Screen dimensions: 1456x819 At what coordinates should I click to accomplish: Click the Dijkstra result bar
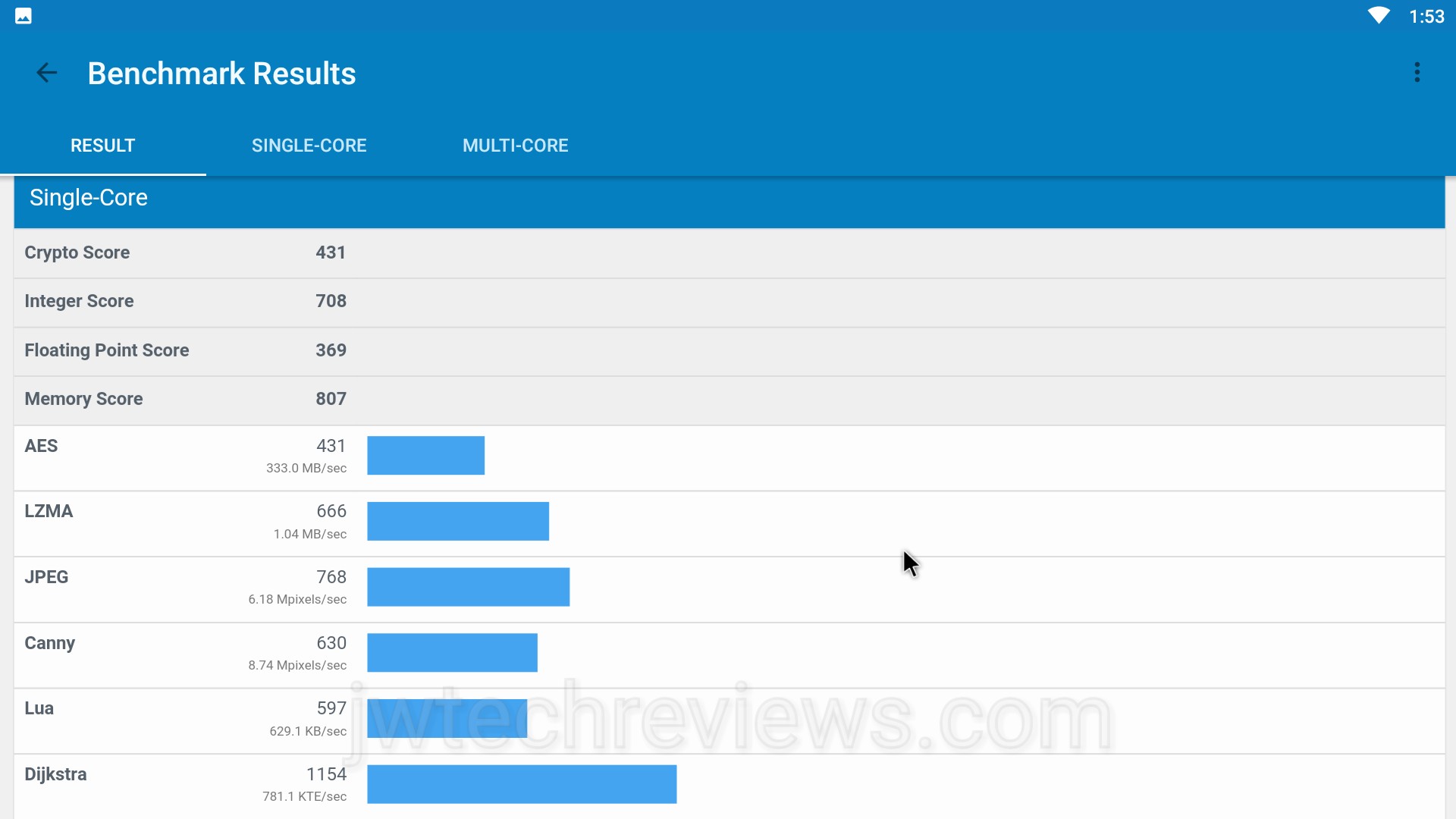click(x=522, y=784)
